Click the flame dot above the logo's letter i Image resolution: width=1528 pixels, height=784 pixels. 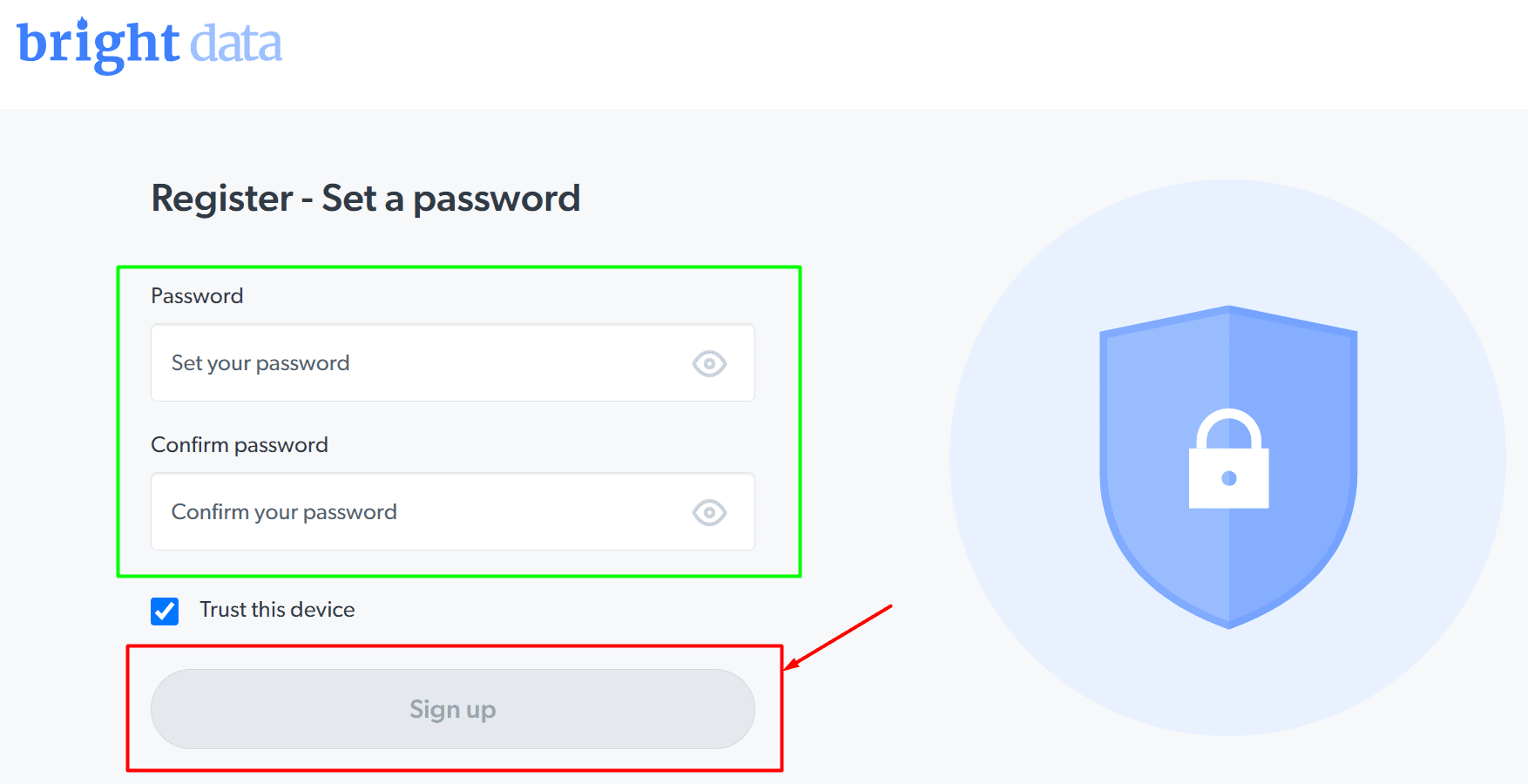(83, 24)
